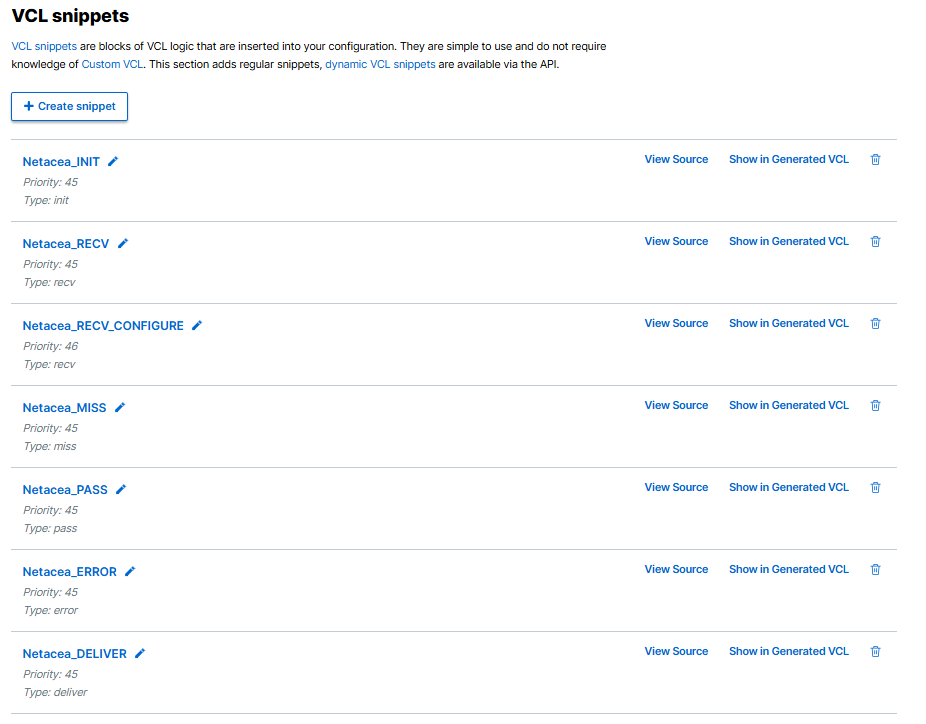Click the edit pencil next to Netacea_ERROR
The image size is (926, 724).
pos(130,571)
